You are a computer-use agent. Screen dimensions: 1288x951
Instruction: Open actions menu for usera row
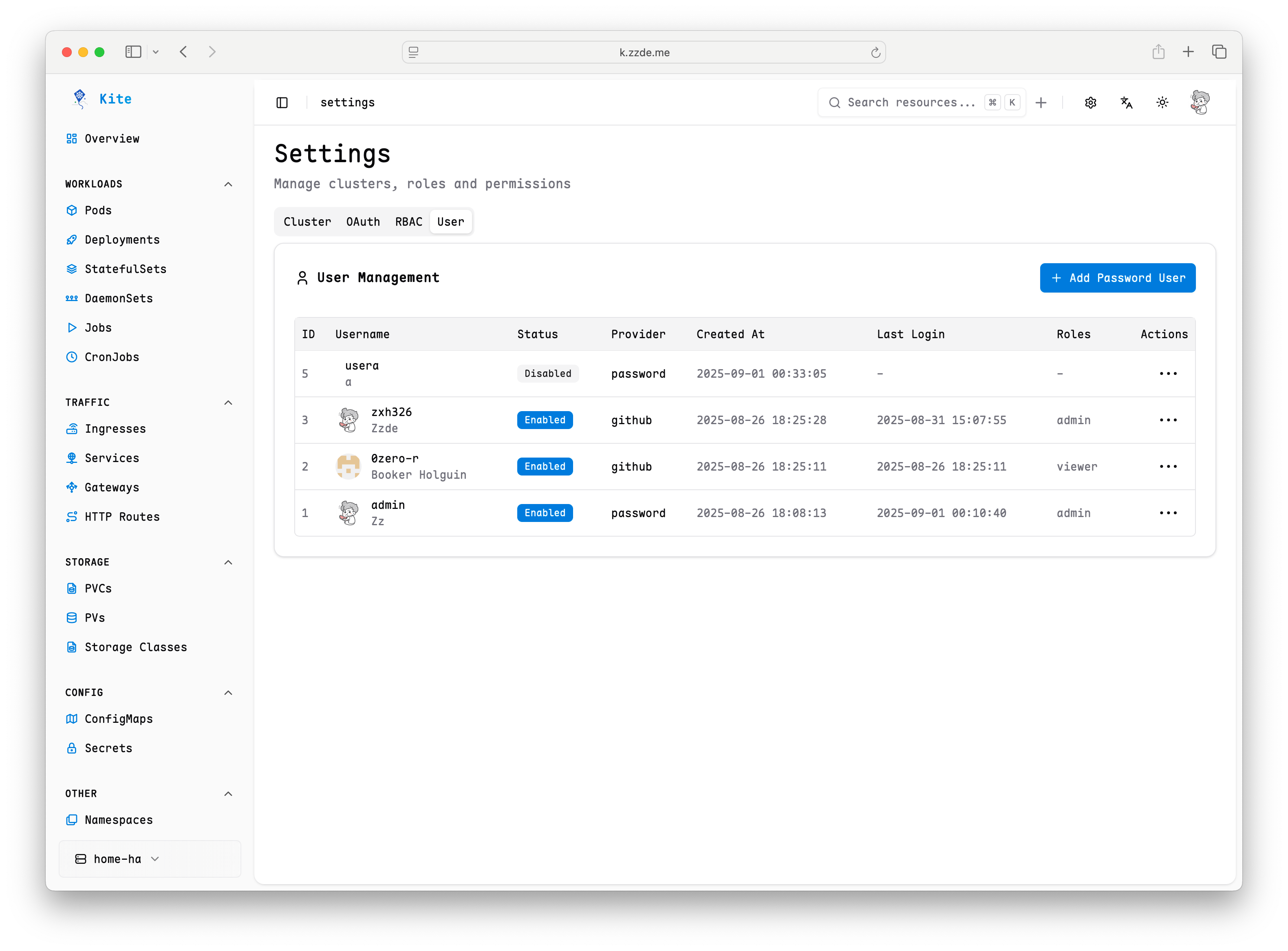(x=1168, y=374)
